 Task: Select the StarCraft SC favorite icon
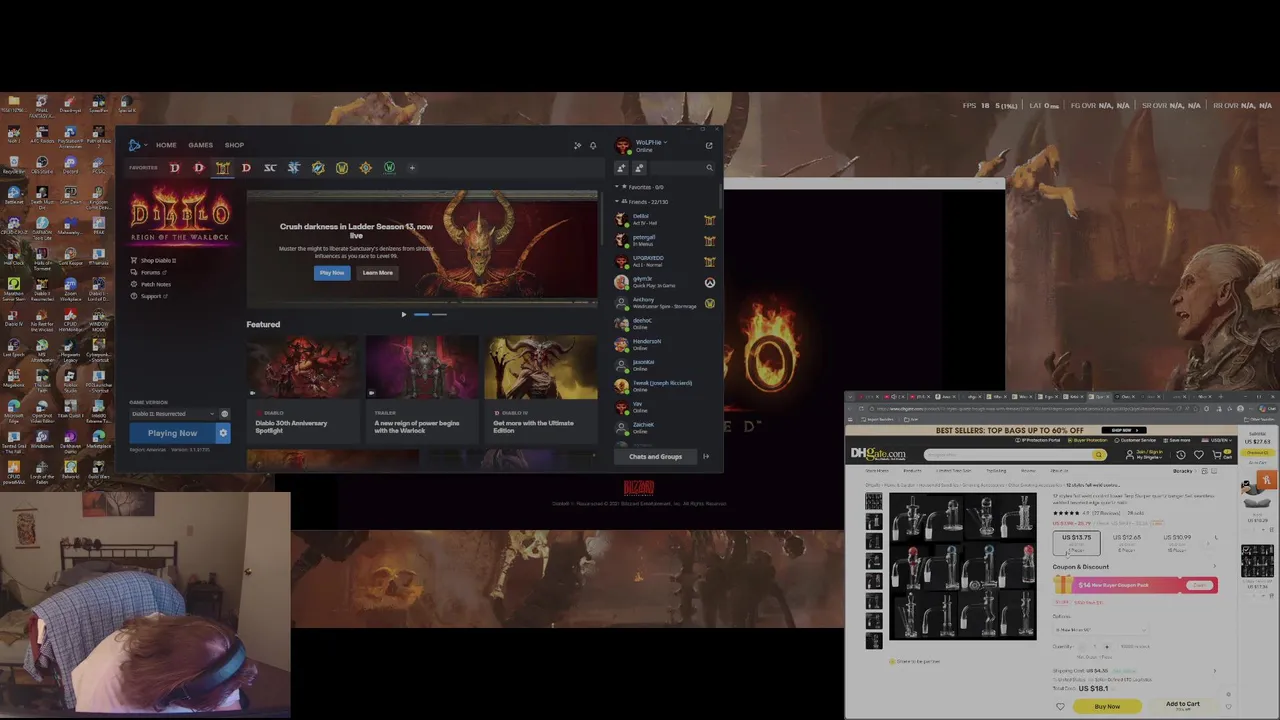click(x=270, y=168)
